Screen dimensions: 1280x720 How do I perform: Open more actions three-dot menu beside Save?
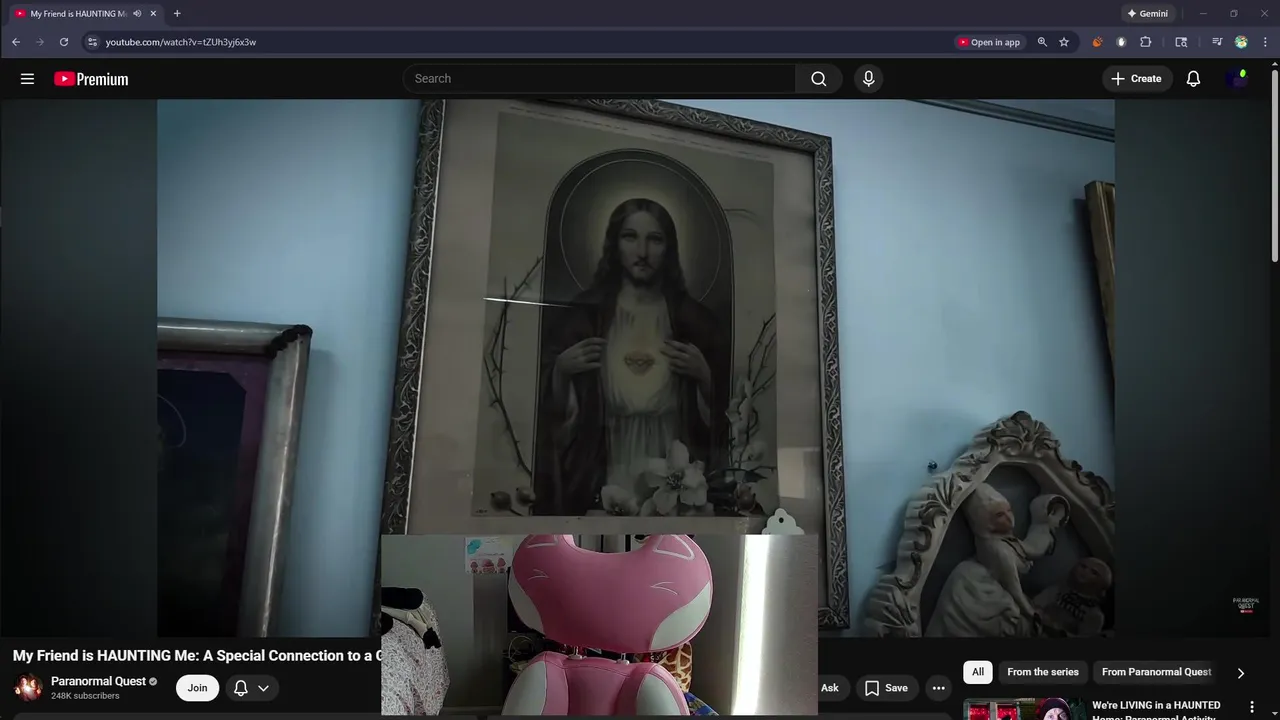click(x=938, y=688)
